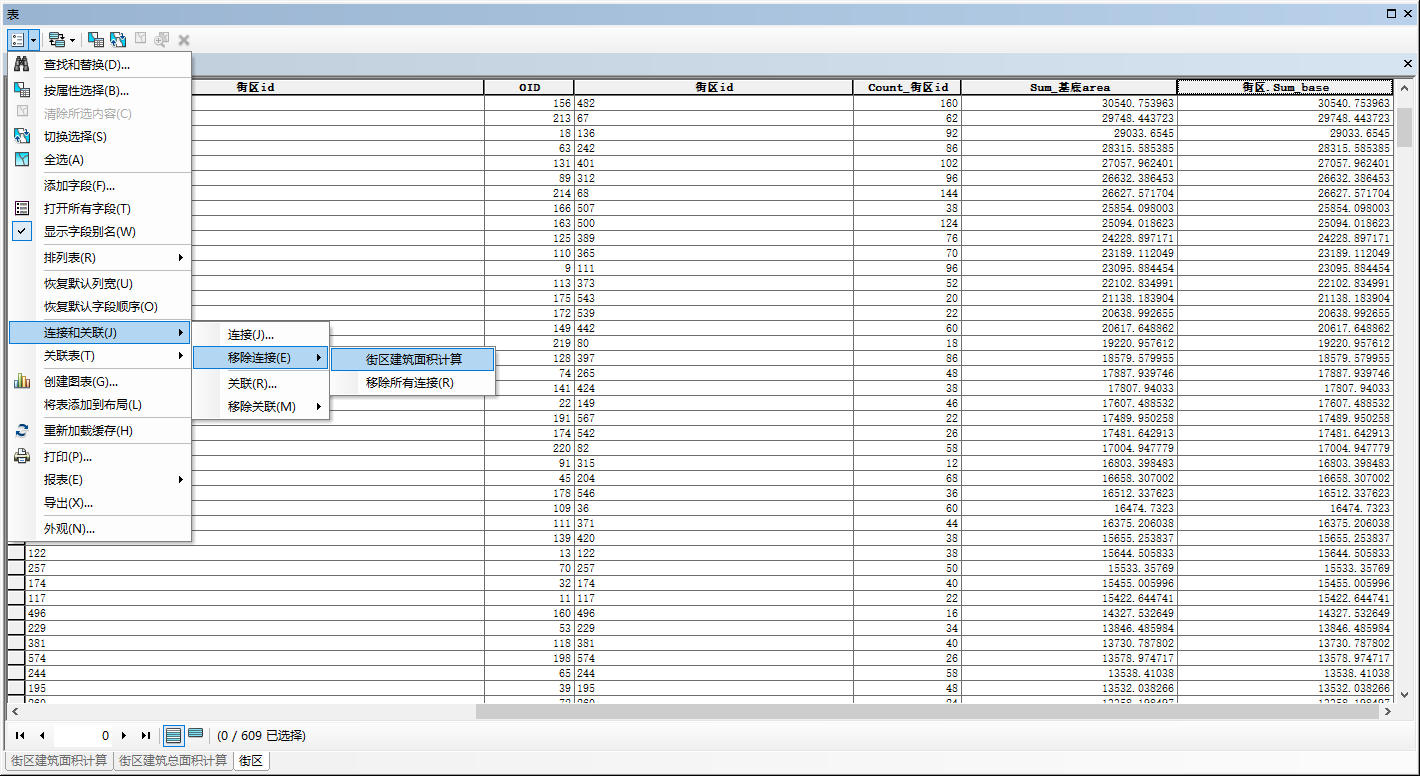Click the record number input field
This screenshot has height=776, width=1420.
[85, 735]
